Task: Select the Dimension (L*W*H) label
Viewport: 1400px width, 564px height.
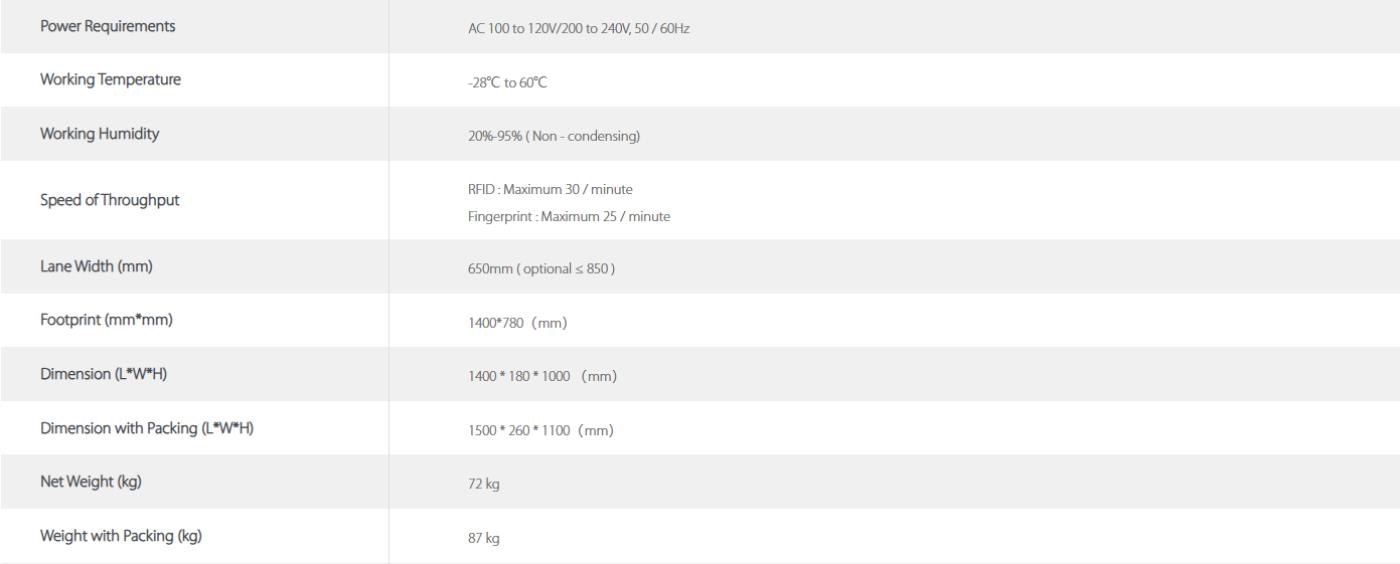Action: pos(104,374)
